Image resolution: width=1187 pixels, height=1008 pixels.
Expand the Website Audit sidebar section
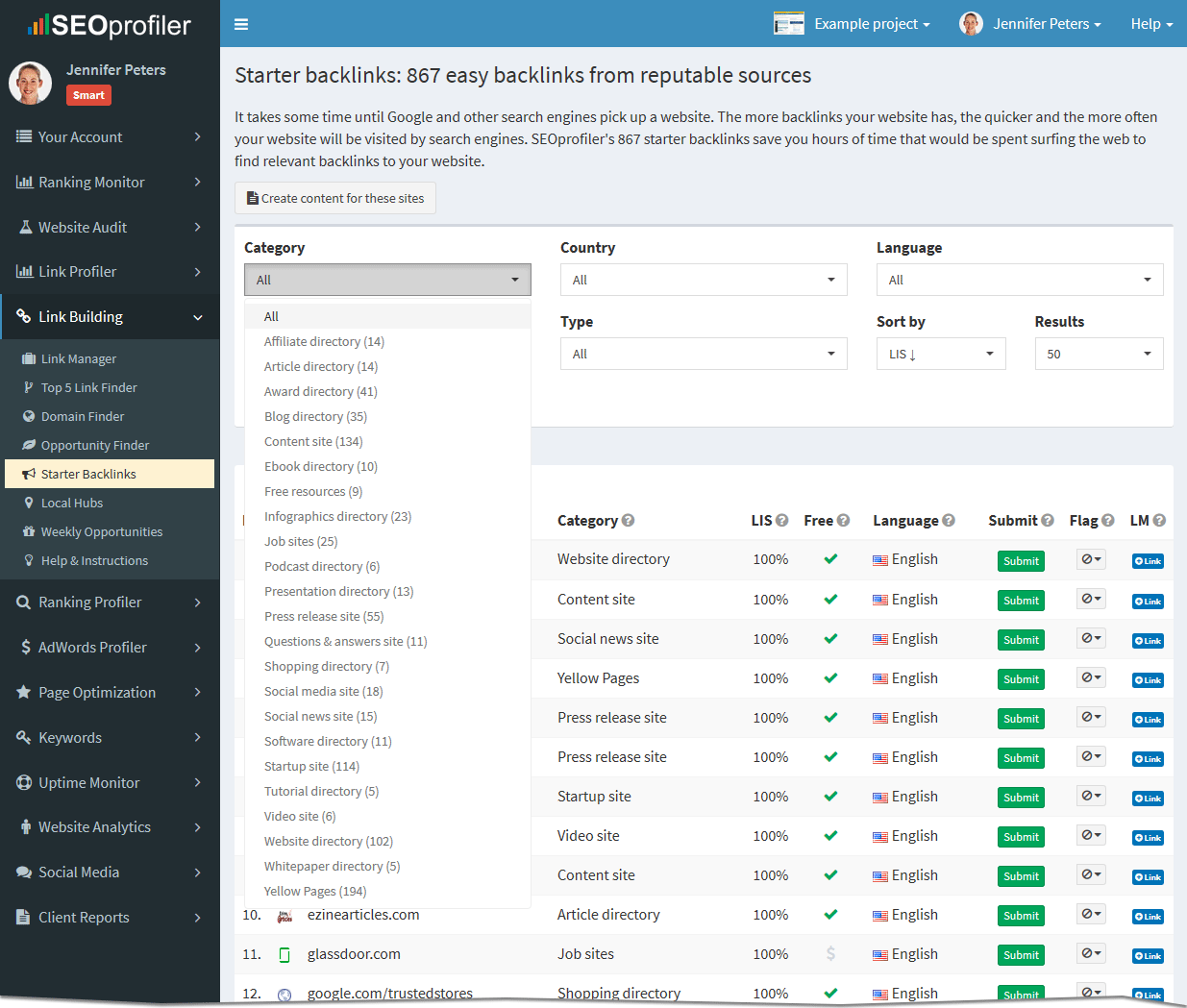pyautogui.click(x=110, y=227)
